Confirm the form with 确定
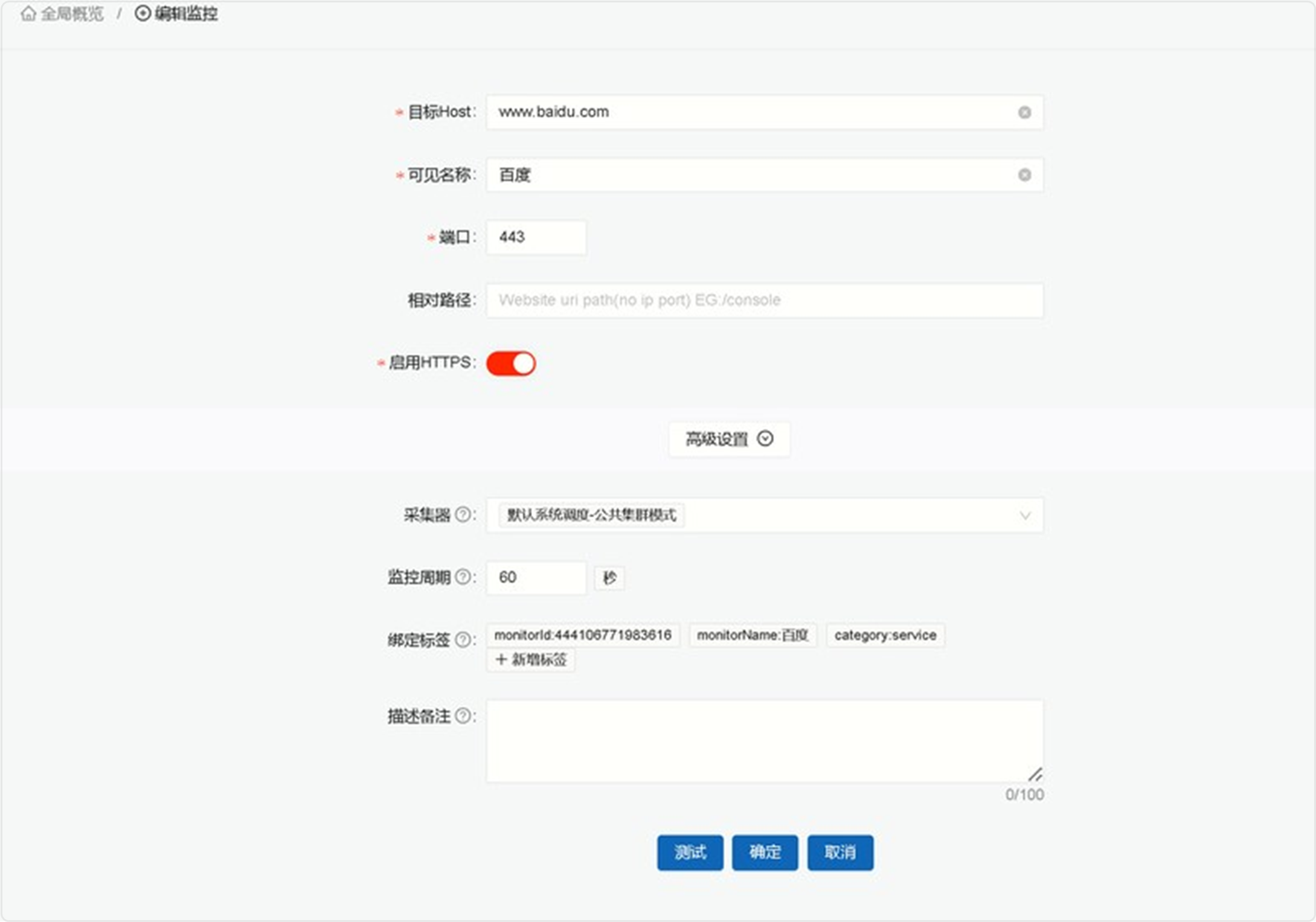The image size is (1316, 922). (765, 853)
